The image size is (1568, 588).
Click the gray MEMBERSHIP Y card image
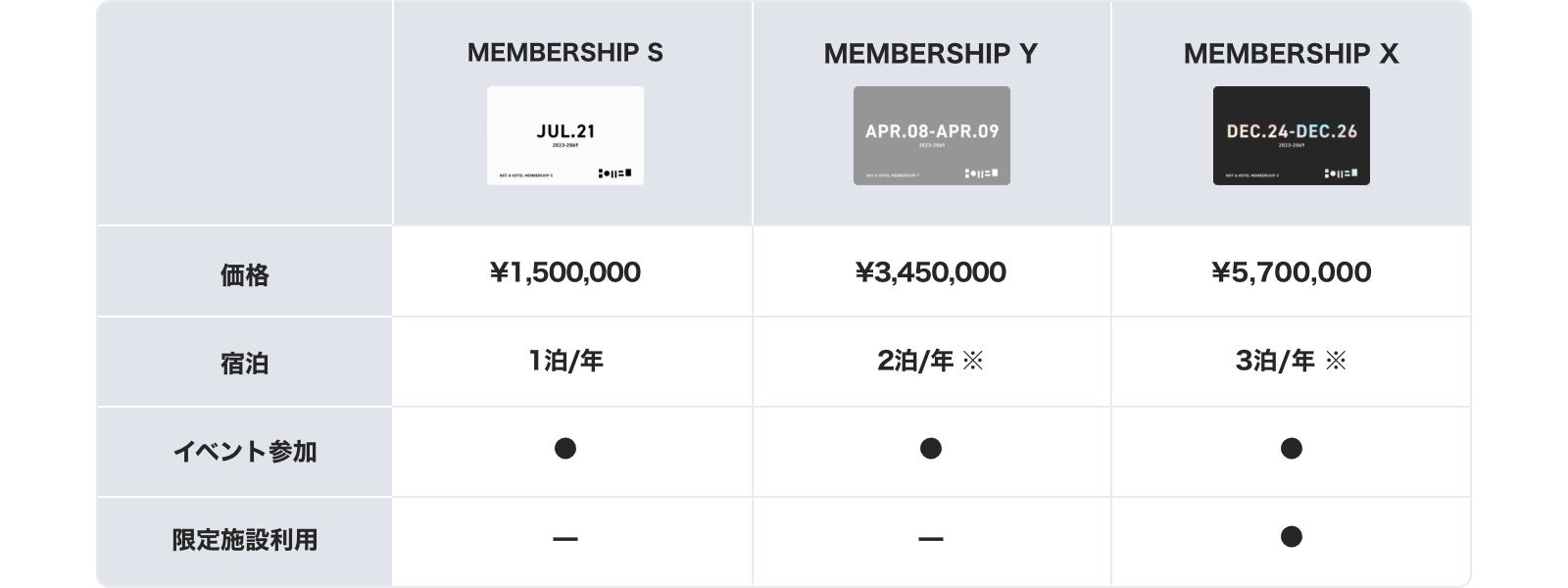[931, 135]
